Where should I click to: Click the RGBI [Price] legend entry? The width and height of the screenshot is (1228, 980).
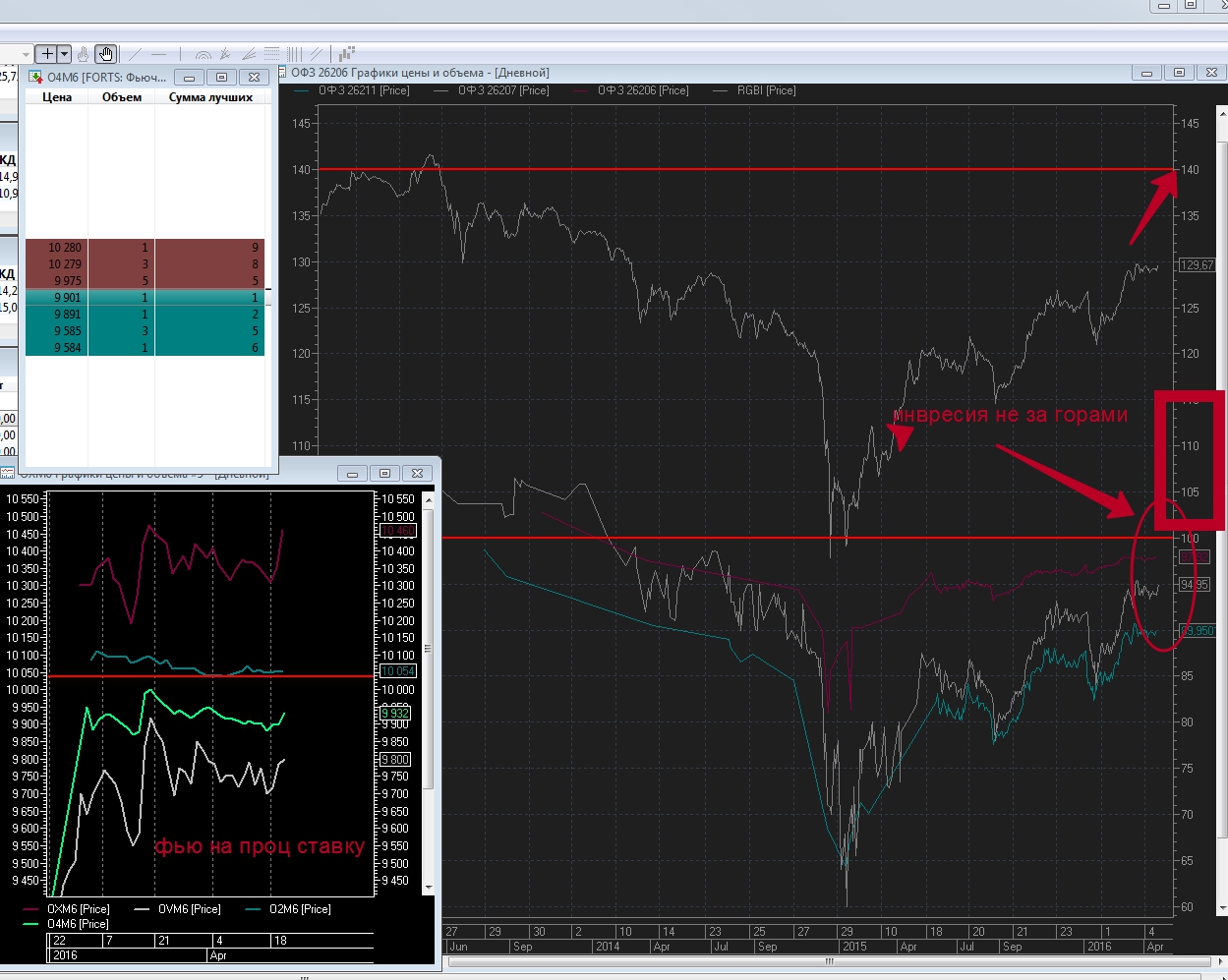[754, 90]
